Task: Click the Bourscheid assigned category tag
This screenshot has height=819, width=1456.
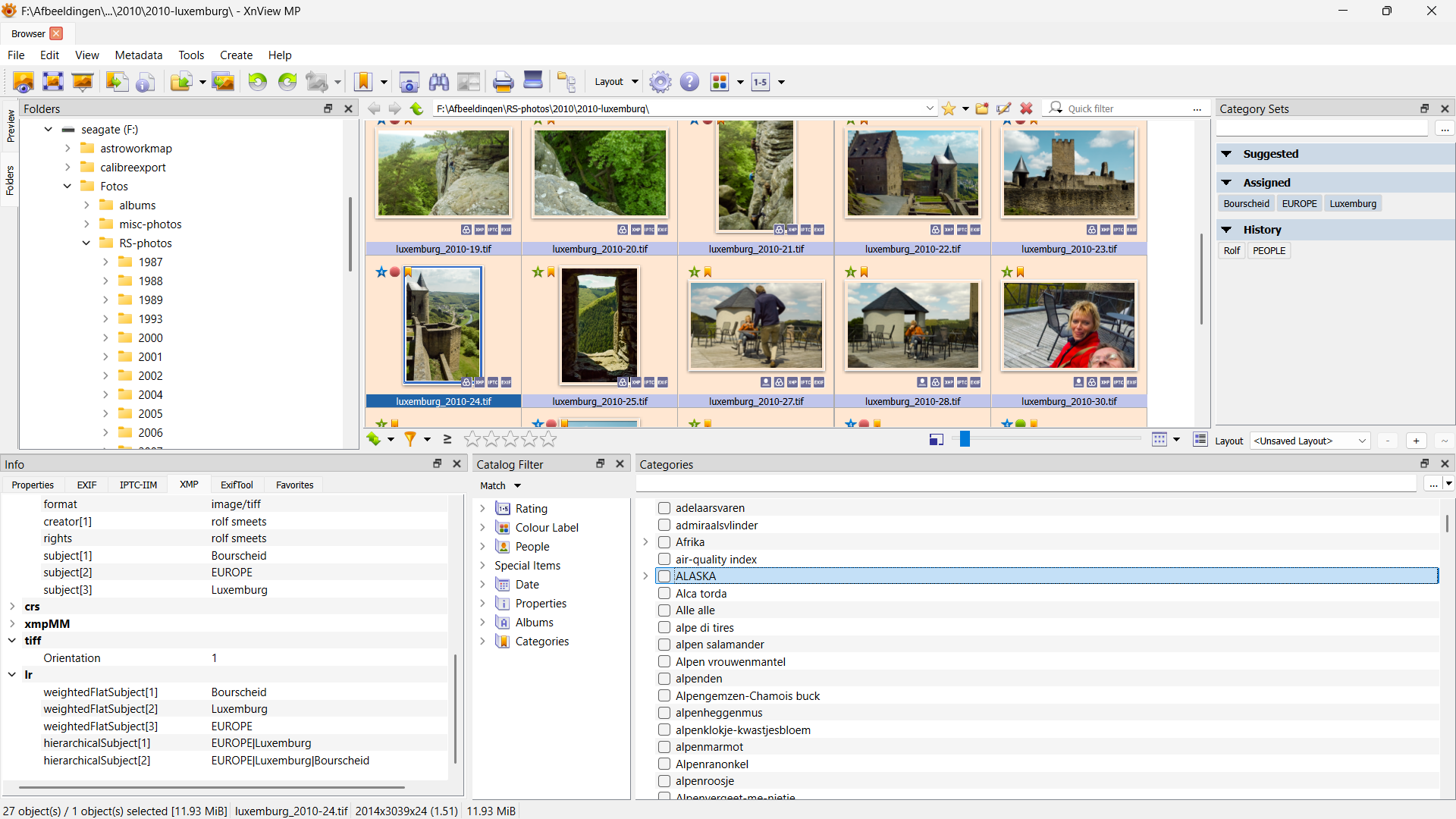Action: click(x=1246, y=204)
